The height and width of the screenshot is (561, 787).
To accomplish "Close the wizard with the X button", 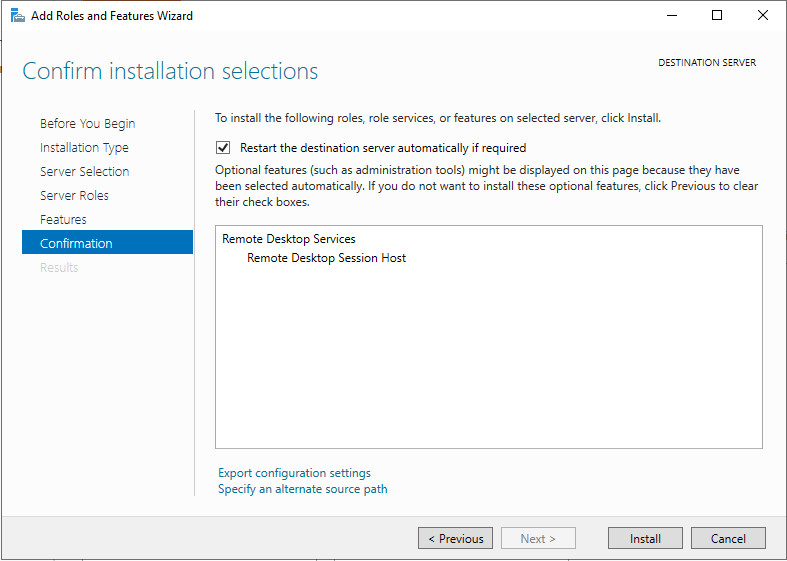I will pyautogui.click(x=763, y=16).
